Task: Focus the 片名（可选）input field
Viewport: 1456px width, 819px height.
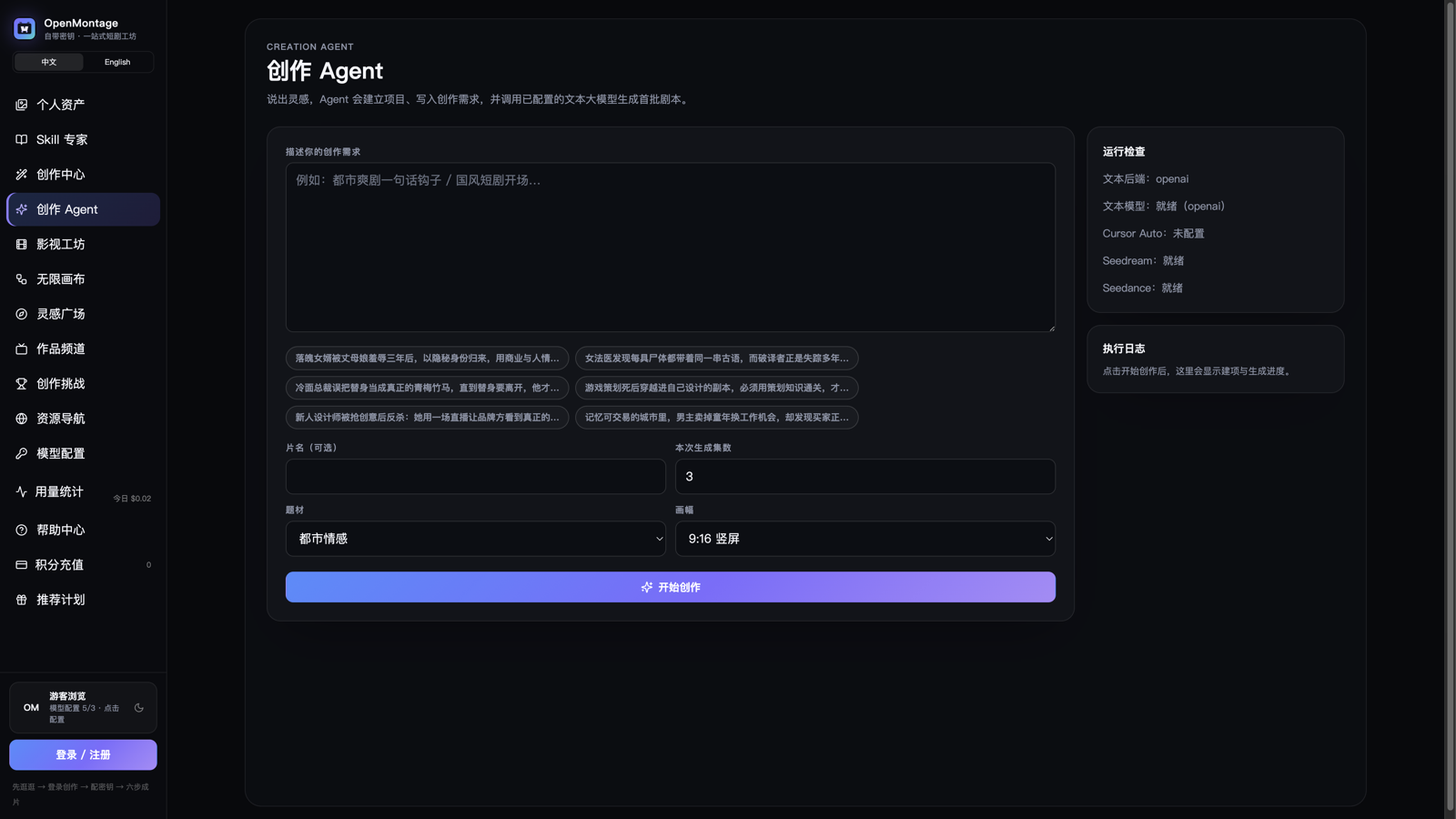Action: (476, 477)
